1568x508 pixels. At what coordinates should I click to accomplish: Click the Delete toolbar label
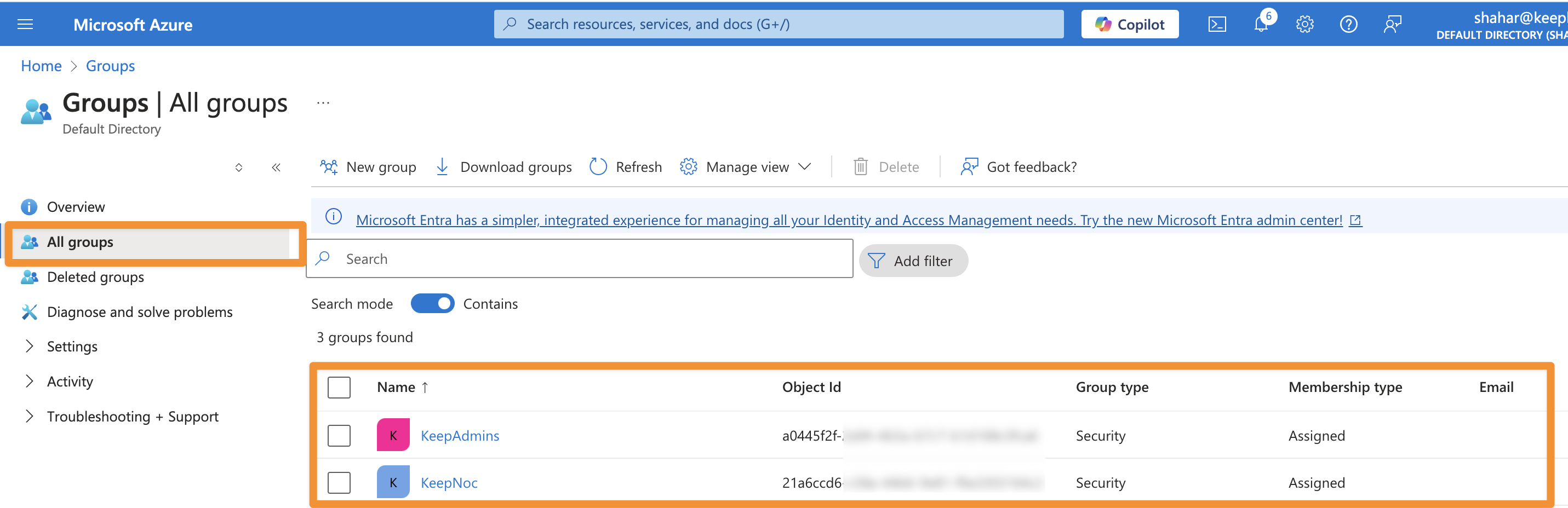pos(899,167)
